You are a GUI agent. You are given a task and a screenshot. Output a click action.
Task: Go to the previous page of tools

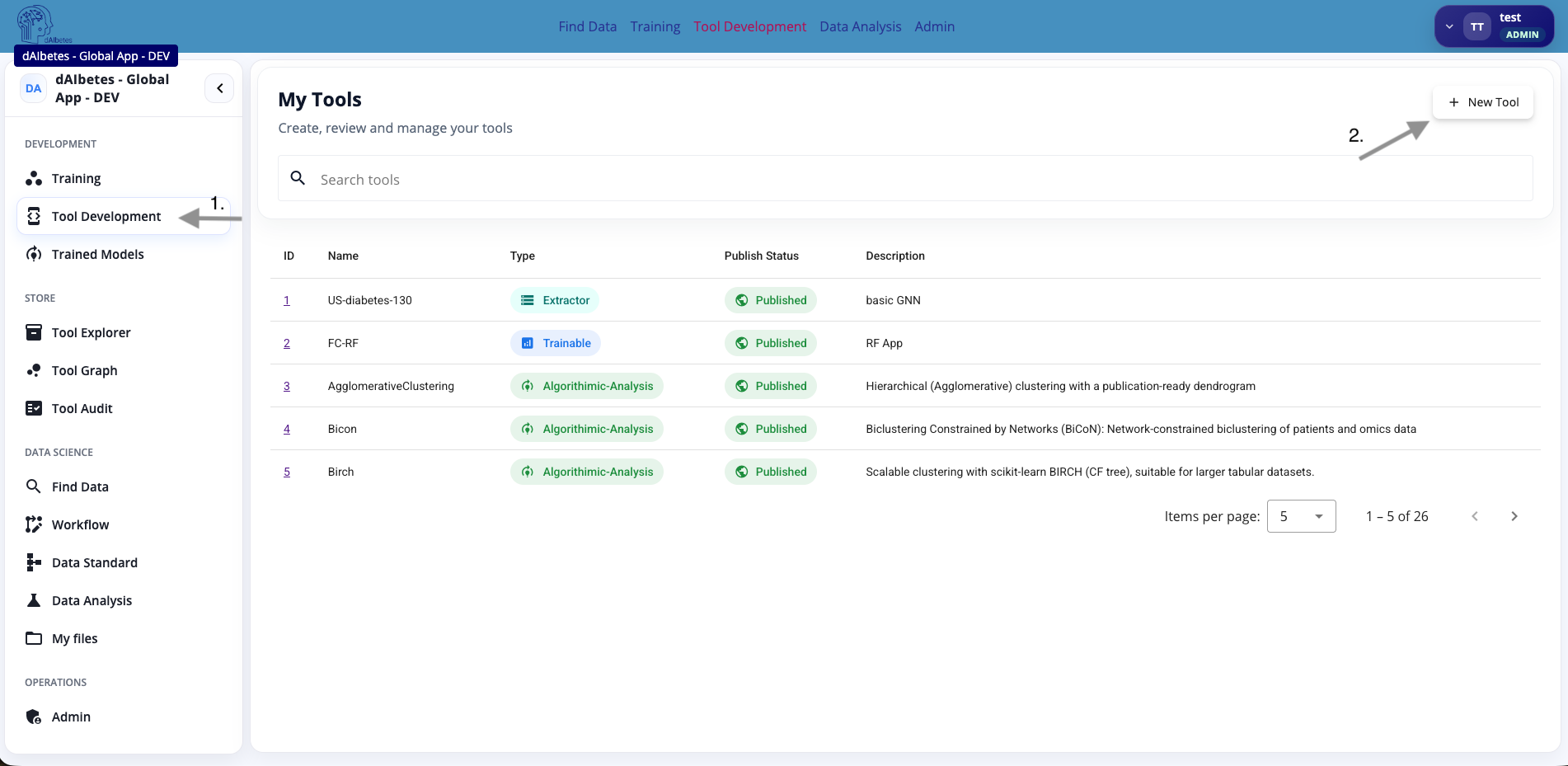click(1475, 516)
